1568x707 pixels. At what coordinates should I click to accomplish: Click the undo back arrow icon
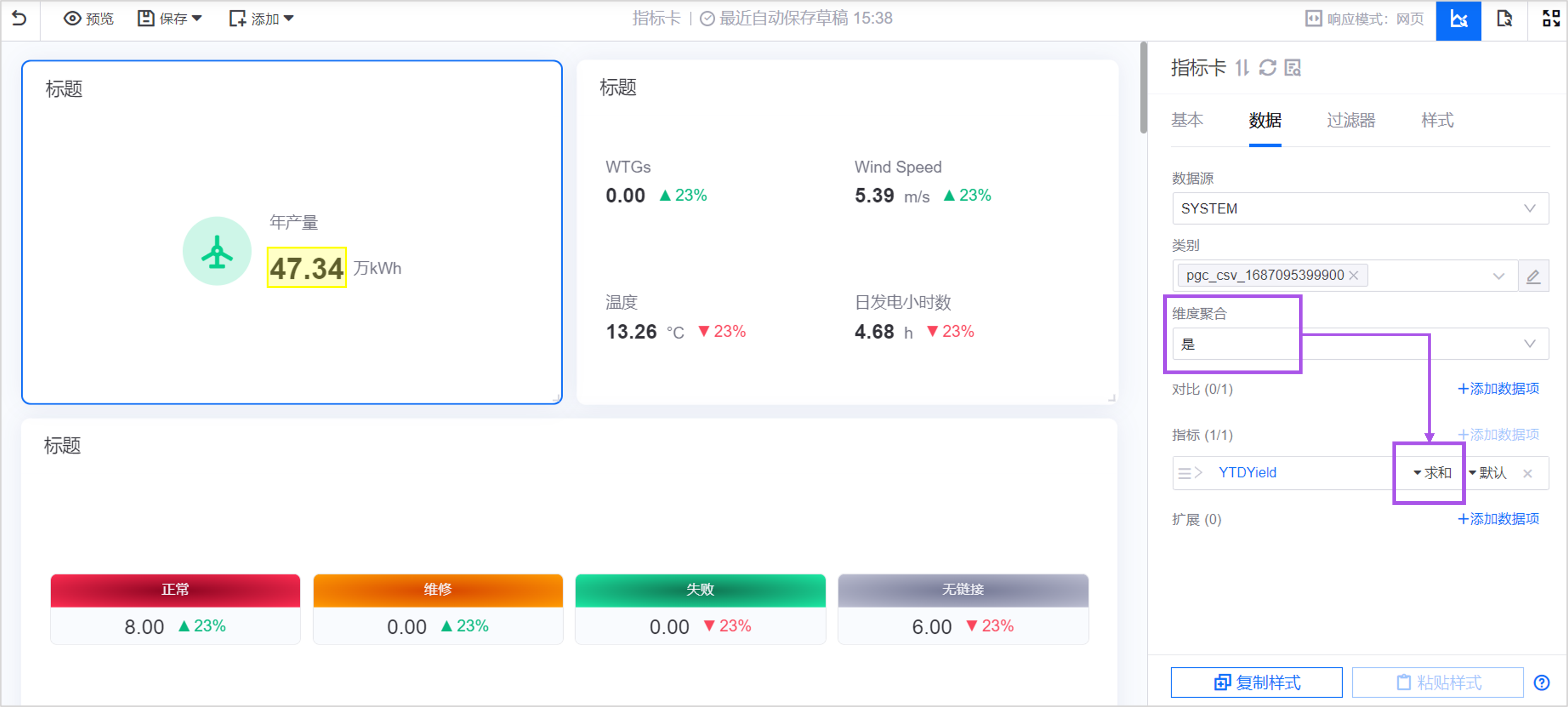tap(19, 18)
